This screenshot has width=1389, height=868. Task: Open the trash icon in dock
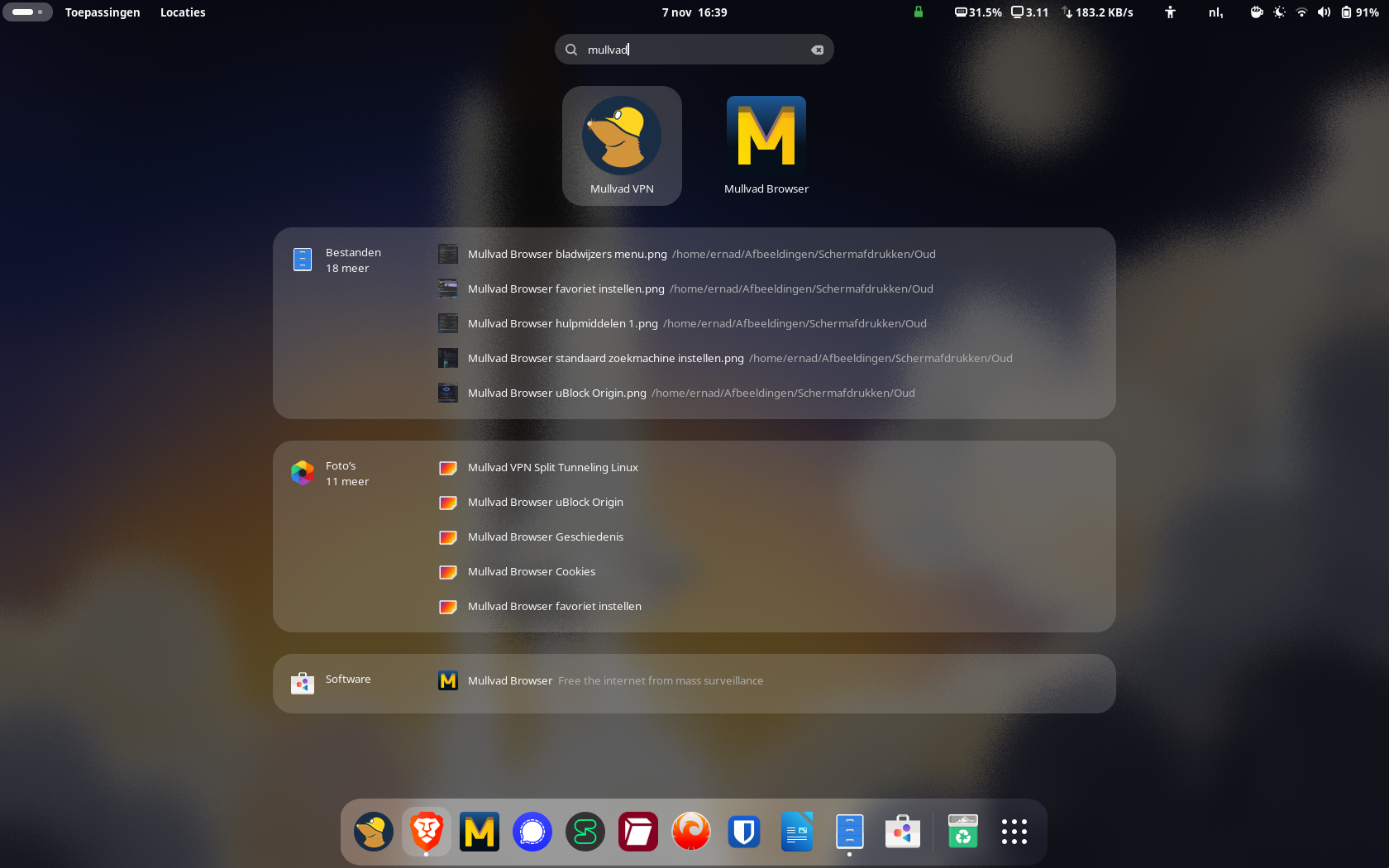point(963,832)
